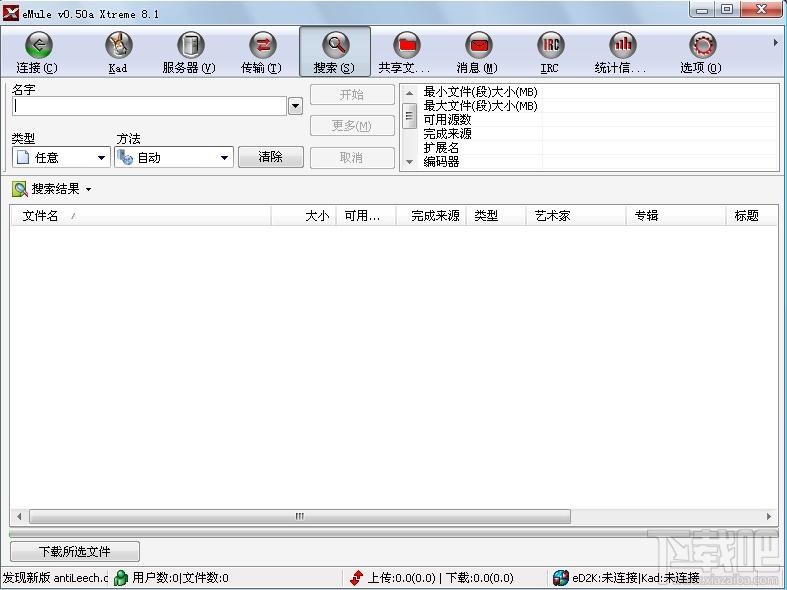This screenshot has height=590, width=787.
Task: Open the file Type (类型) dropdown
Action: point(61,158)
